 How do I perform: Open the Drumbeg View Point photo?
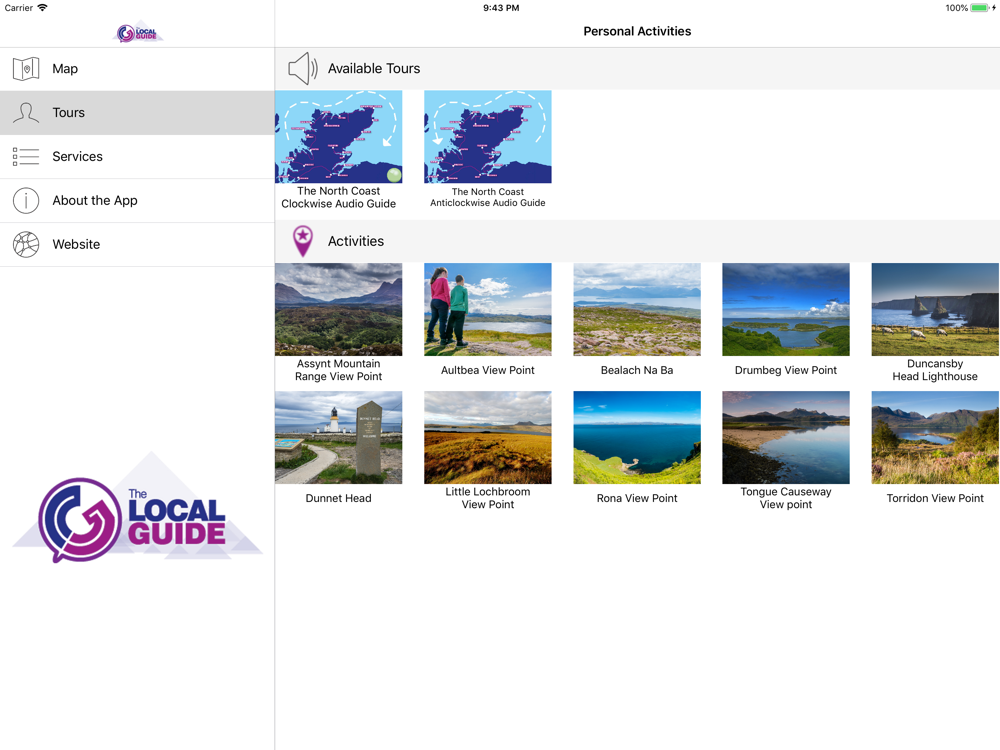pyautogui.click(x=786, y=309)
